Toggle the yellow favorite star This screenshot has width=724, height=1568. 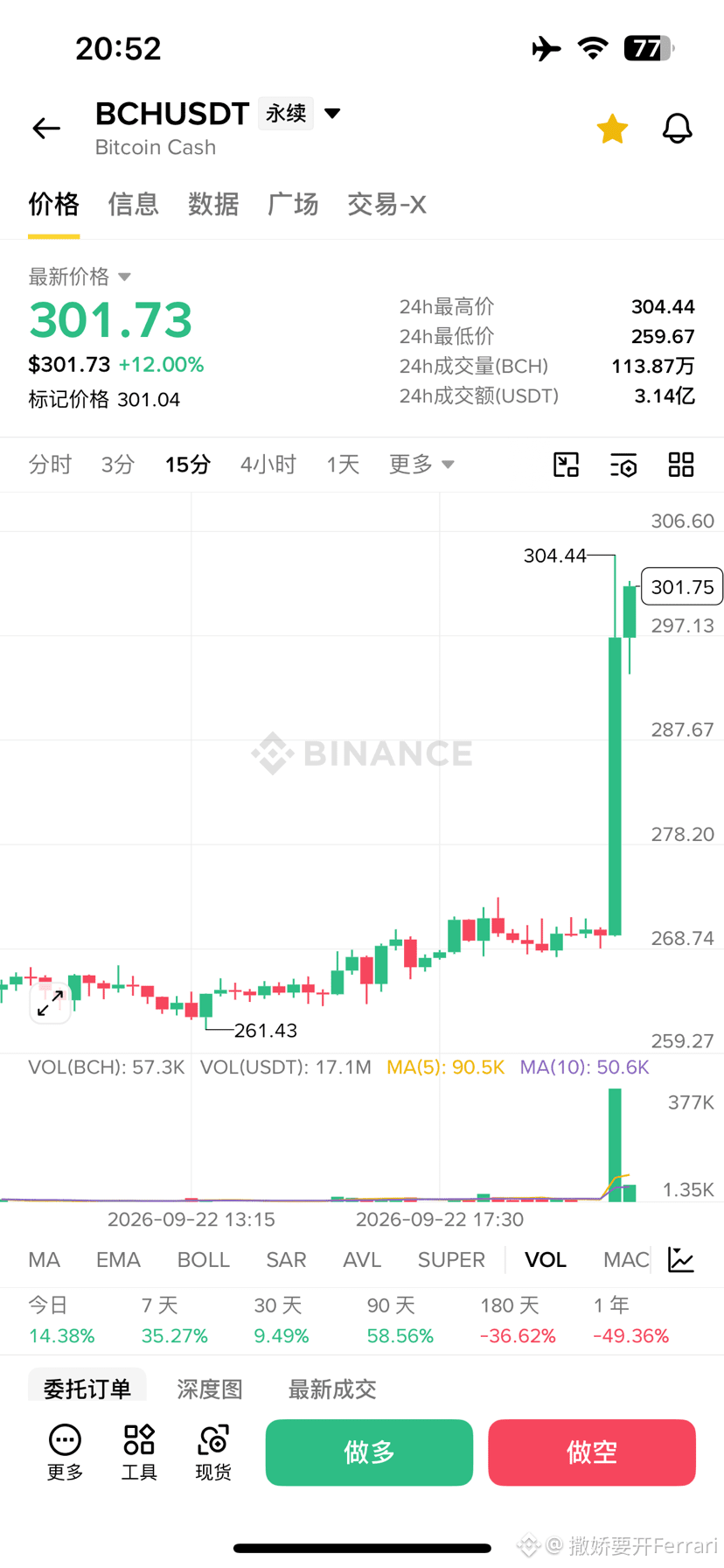(x=612, y=129)
